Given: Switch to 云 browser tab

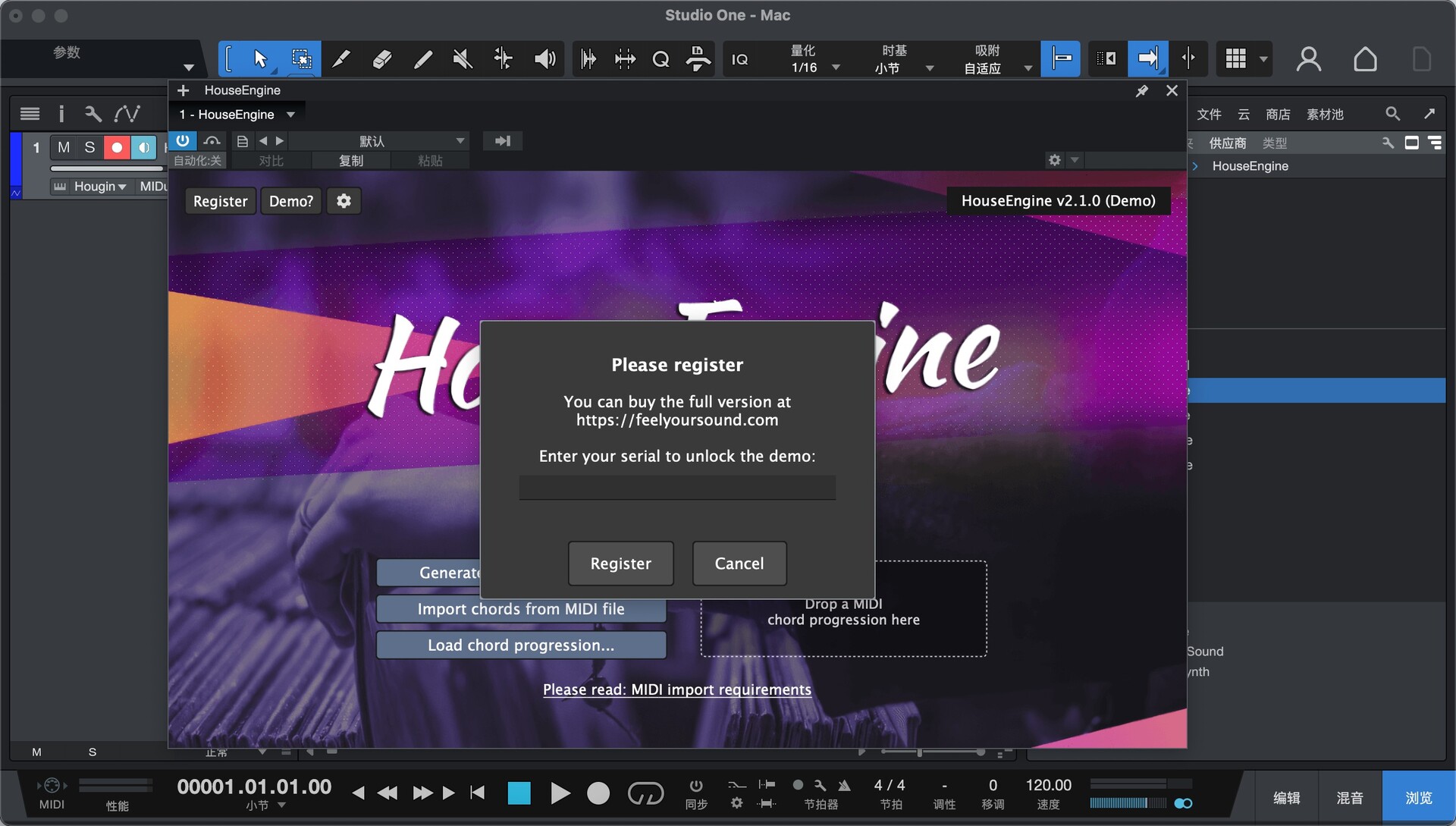Looking at the screenshot, I should [1244, 115].
